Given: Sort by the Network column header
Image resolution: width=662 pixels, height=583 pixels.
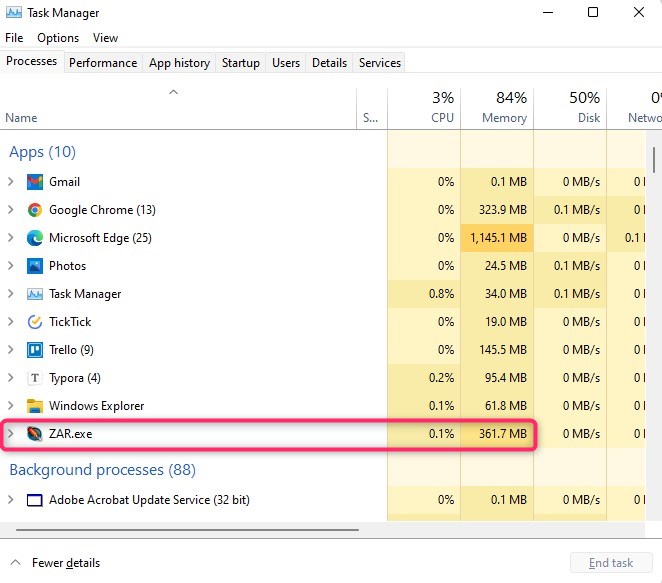Looking at the screenshot, I should [x=635, y=108].
